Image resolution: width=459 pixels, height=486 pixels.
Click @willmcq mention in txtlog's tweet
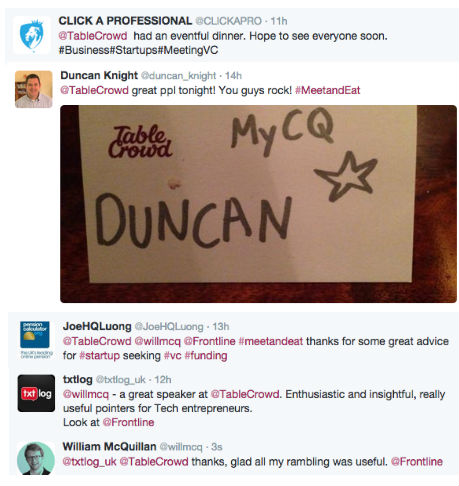point(86,394)
